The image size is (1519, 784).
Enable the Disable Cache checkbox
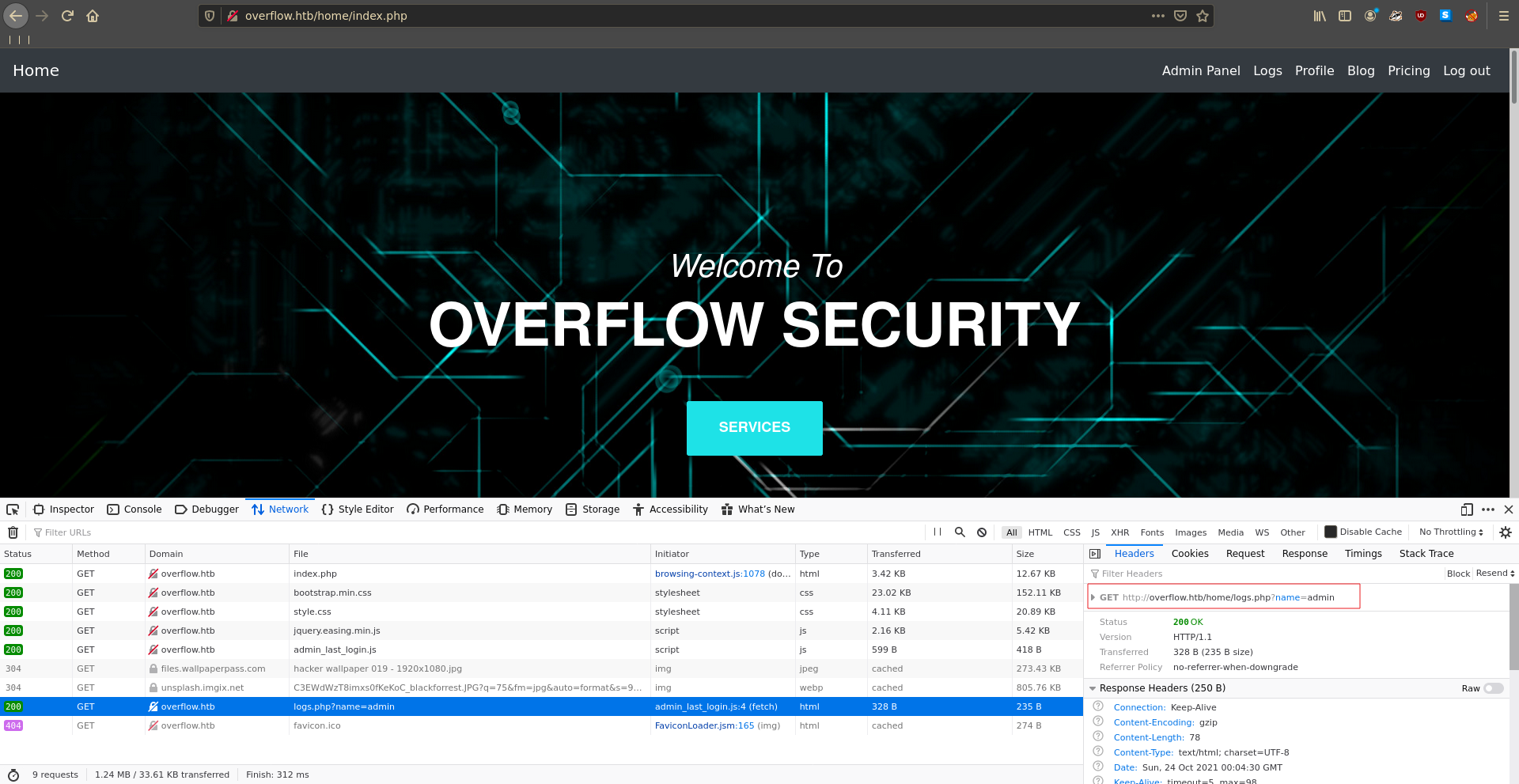[1331, 532]
